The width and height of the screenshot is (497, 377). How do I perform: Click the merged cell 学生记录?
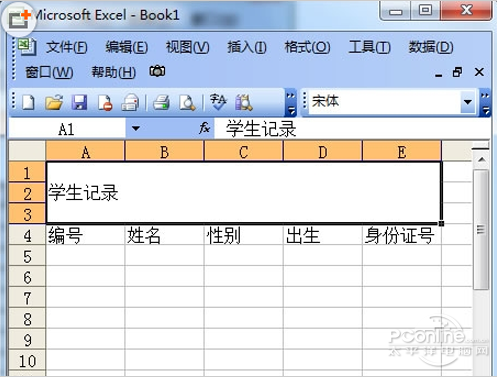(x=244, y=193)
